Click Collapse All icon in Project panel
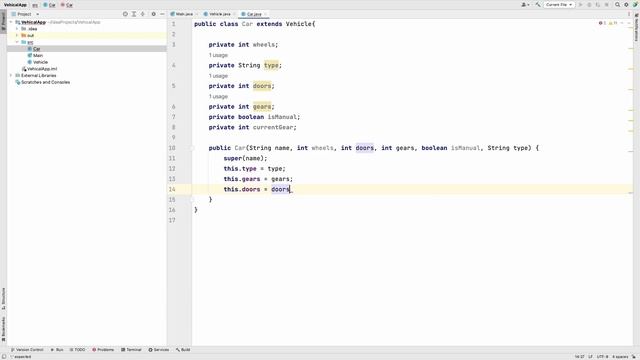The image size is (640, 360). point(142,14)
